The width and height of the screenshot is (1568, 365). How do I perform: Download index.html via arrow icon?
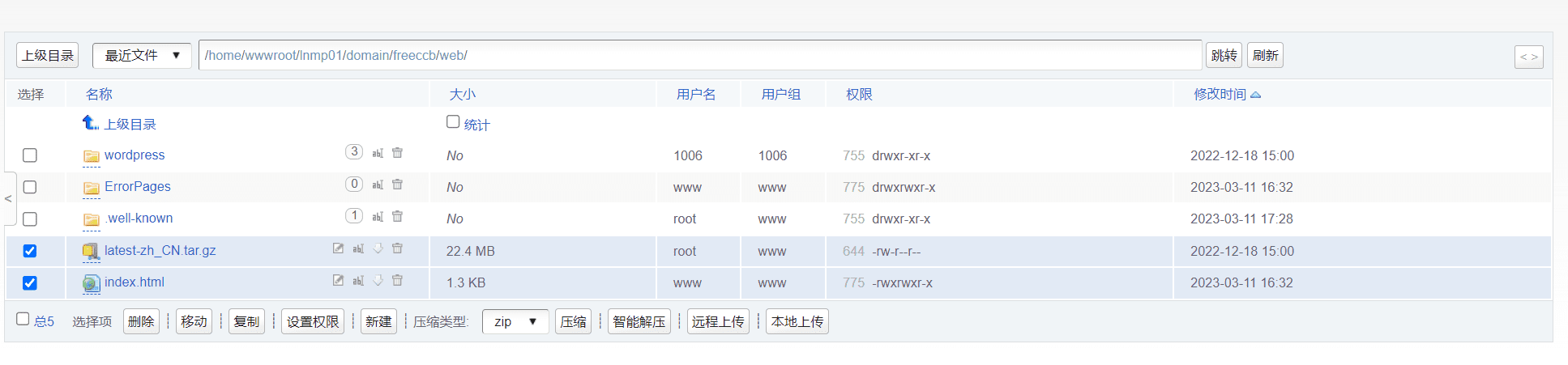pyautogui.click(x=378, y=280)
